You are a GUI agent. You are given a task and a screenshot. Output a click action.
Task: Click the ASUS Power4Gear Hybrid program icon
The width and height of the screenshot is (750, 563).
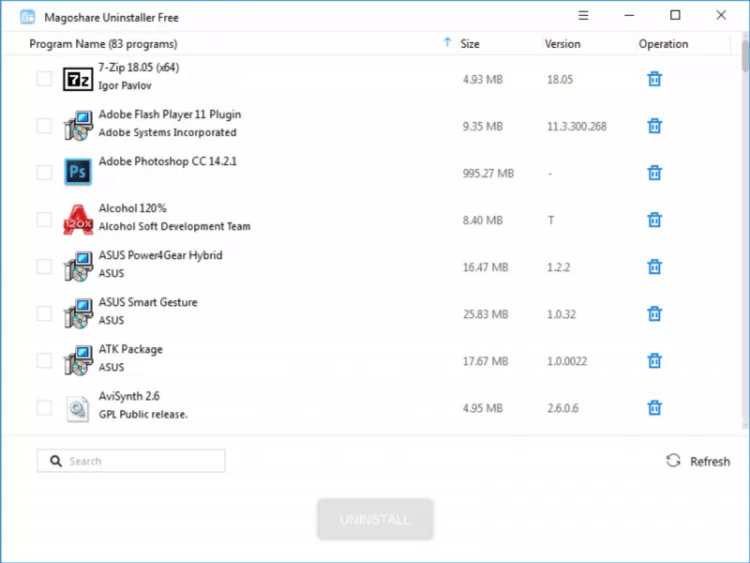click(x=78, y=267)
